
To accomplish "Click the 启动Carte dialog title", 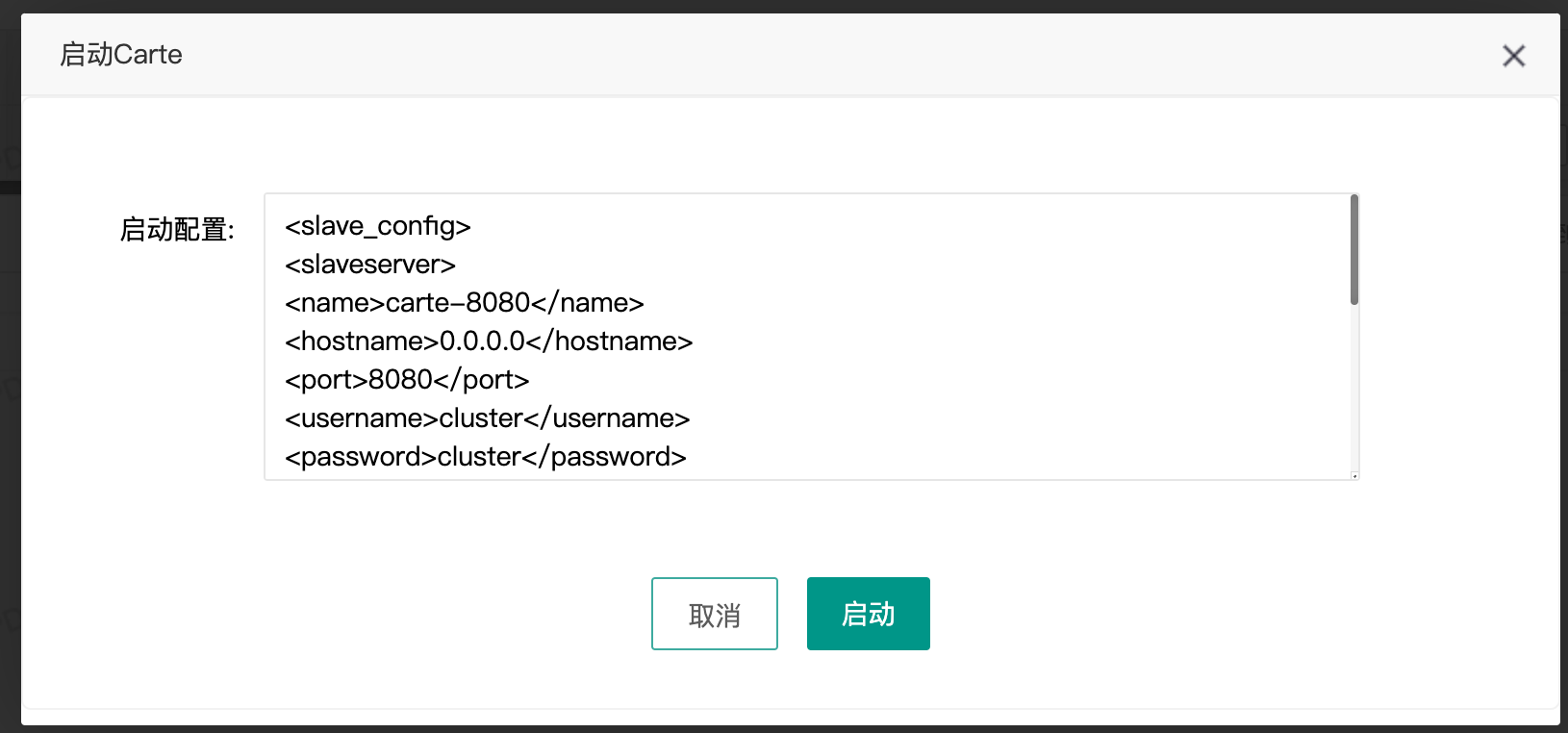I will (x=121, y=55).
